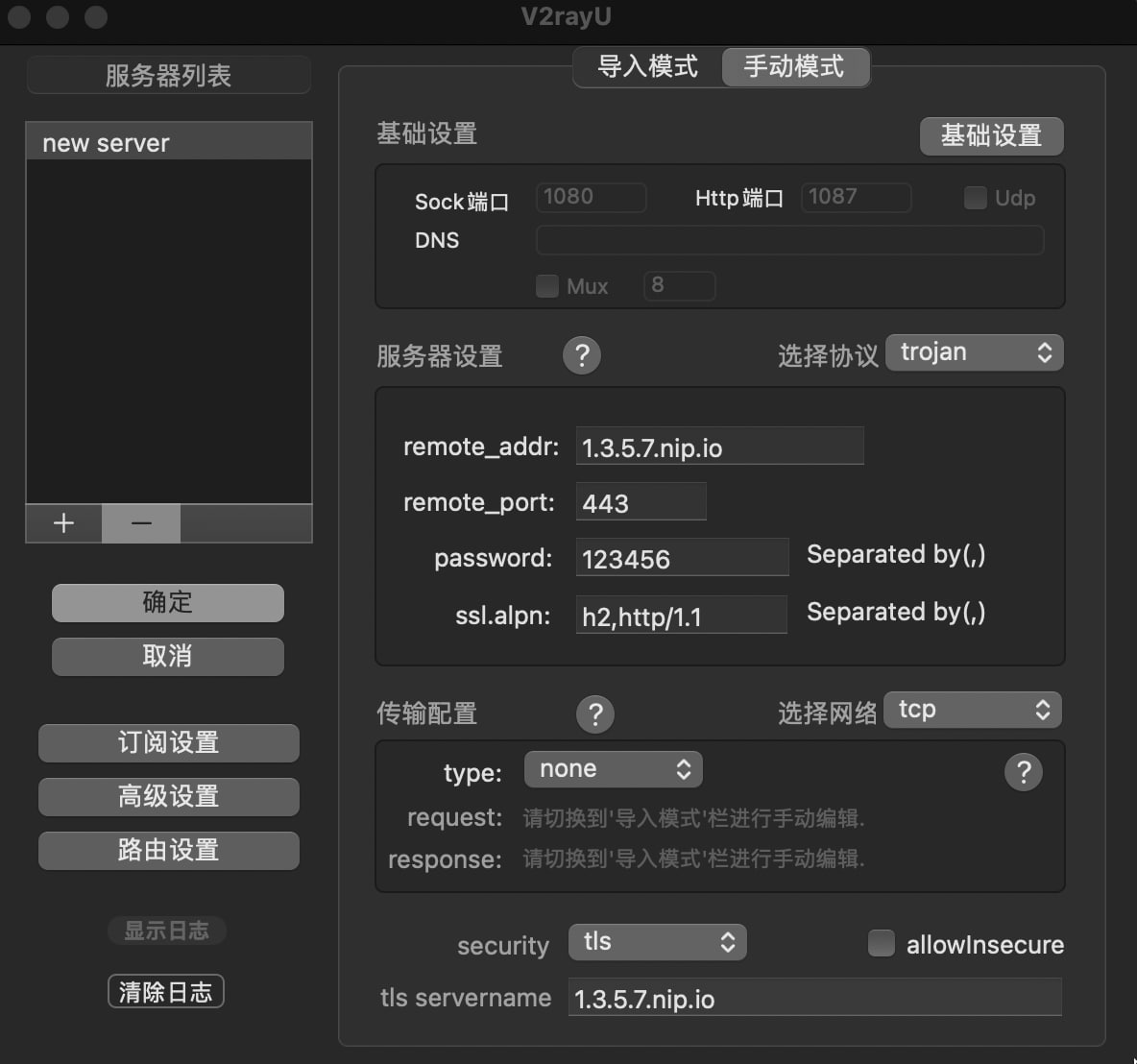1137x1064 pixels.
Task: Cancel with the 取消 button
Action: click(x=167, y=657)
